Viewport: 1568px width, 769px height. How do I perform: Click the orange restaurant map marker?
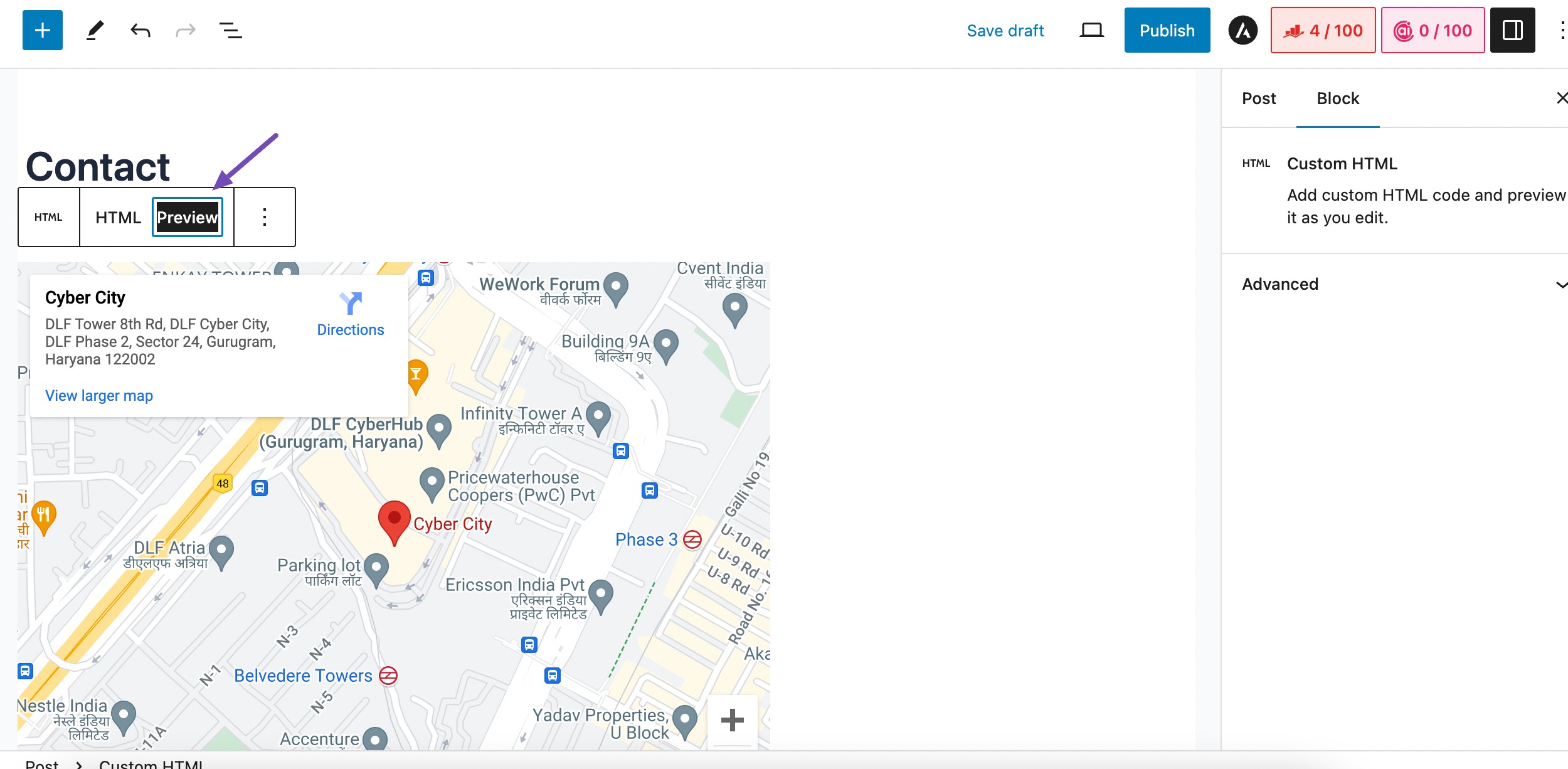43,517
